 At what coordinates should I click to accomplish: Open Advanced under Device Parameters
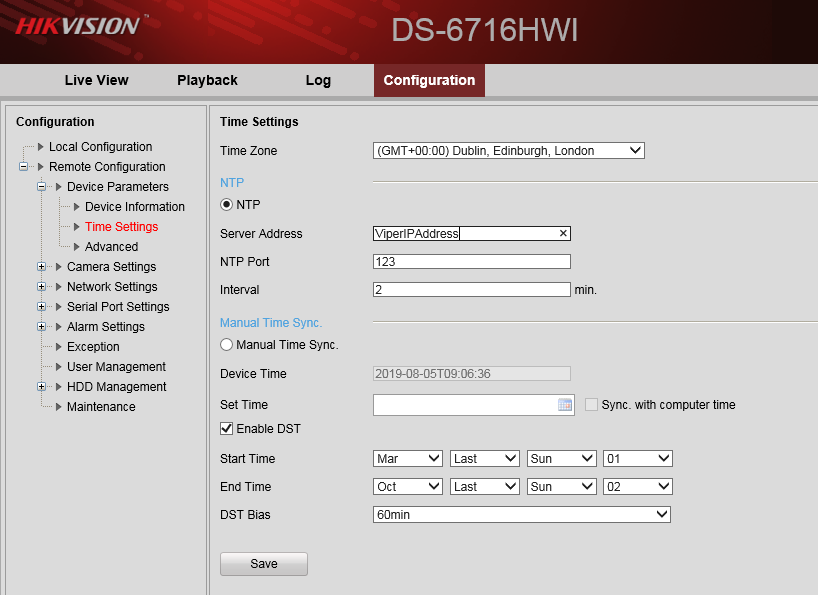click(x=112, y=247)
